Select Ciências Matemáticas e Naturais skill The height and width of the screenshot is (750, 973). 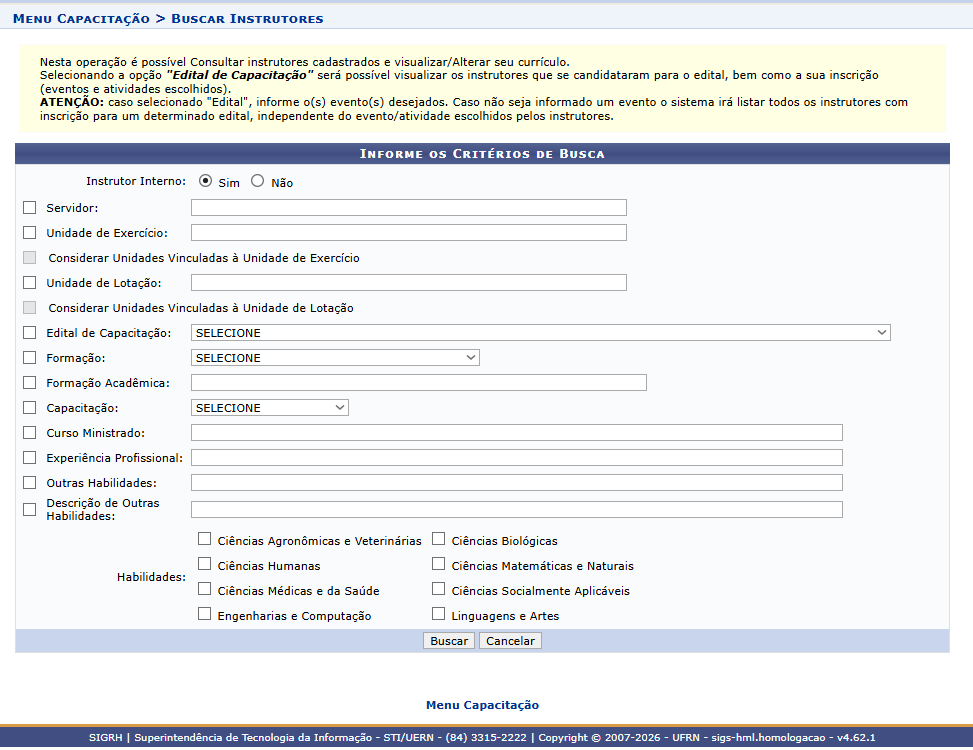pyautogui.click(x=438, y=564)
